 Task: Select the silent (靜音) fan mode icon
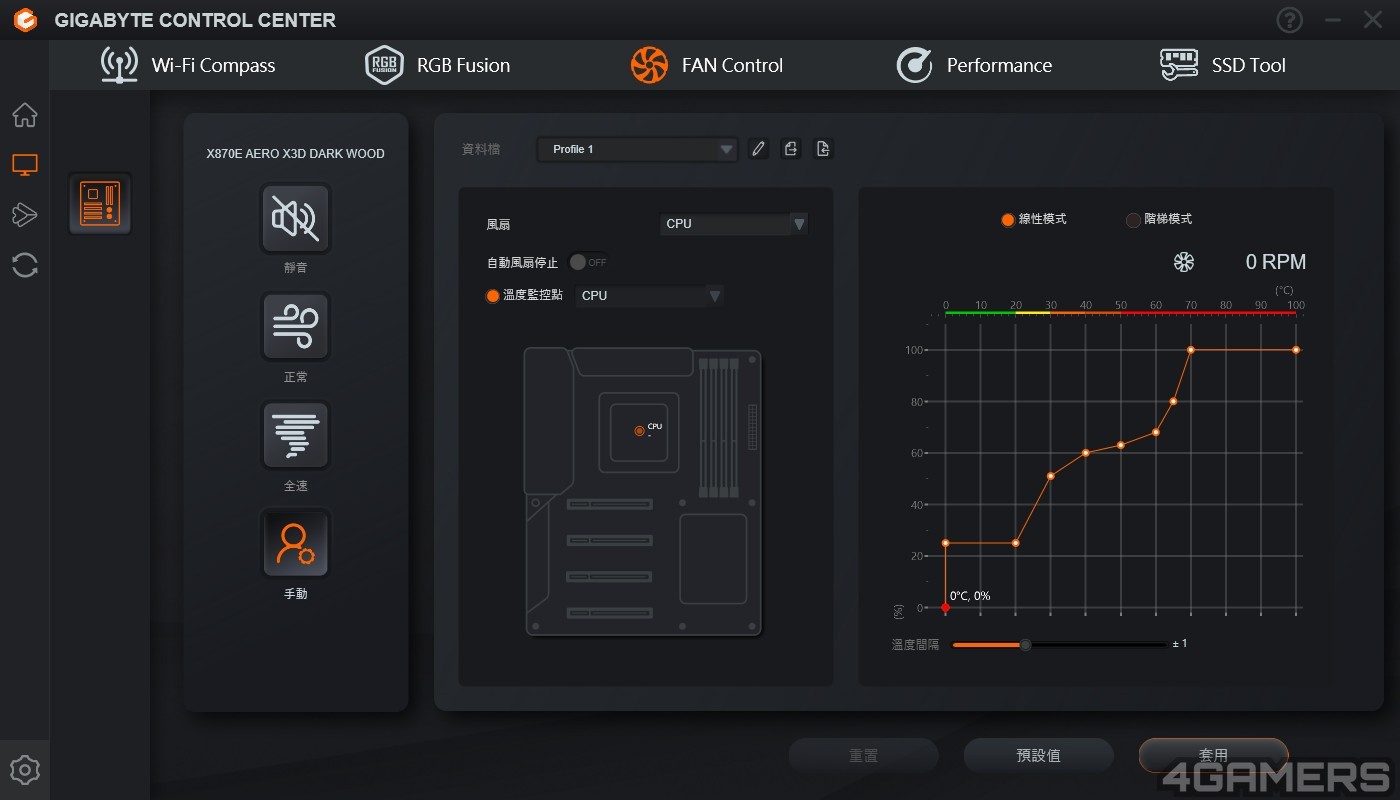(x=295, y=218)
